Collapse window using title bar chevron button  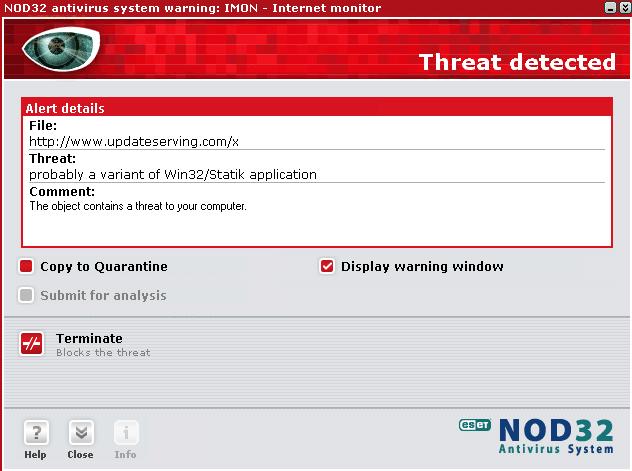tap(625, 8)
